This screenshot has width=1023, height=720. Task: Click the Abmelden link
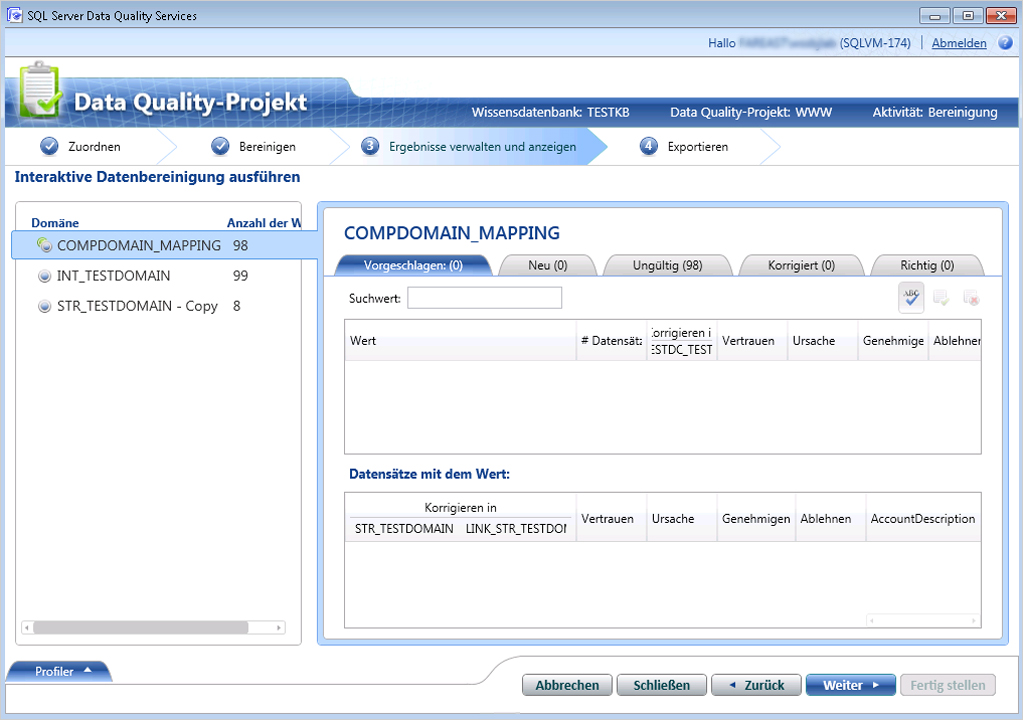958,43
